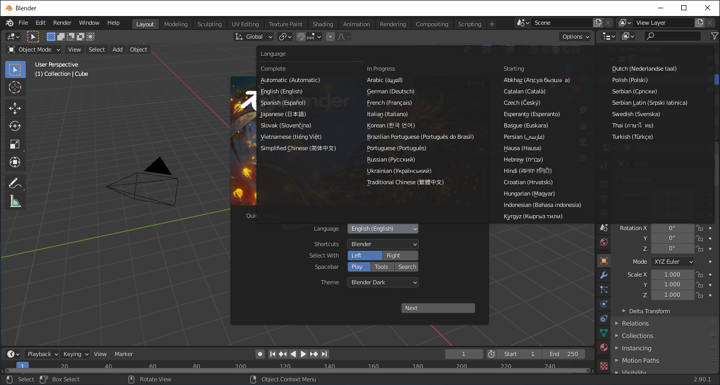This screenshot has height=385, width=720.
Task: Click the Next button
Action: click(438, 308)
